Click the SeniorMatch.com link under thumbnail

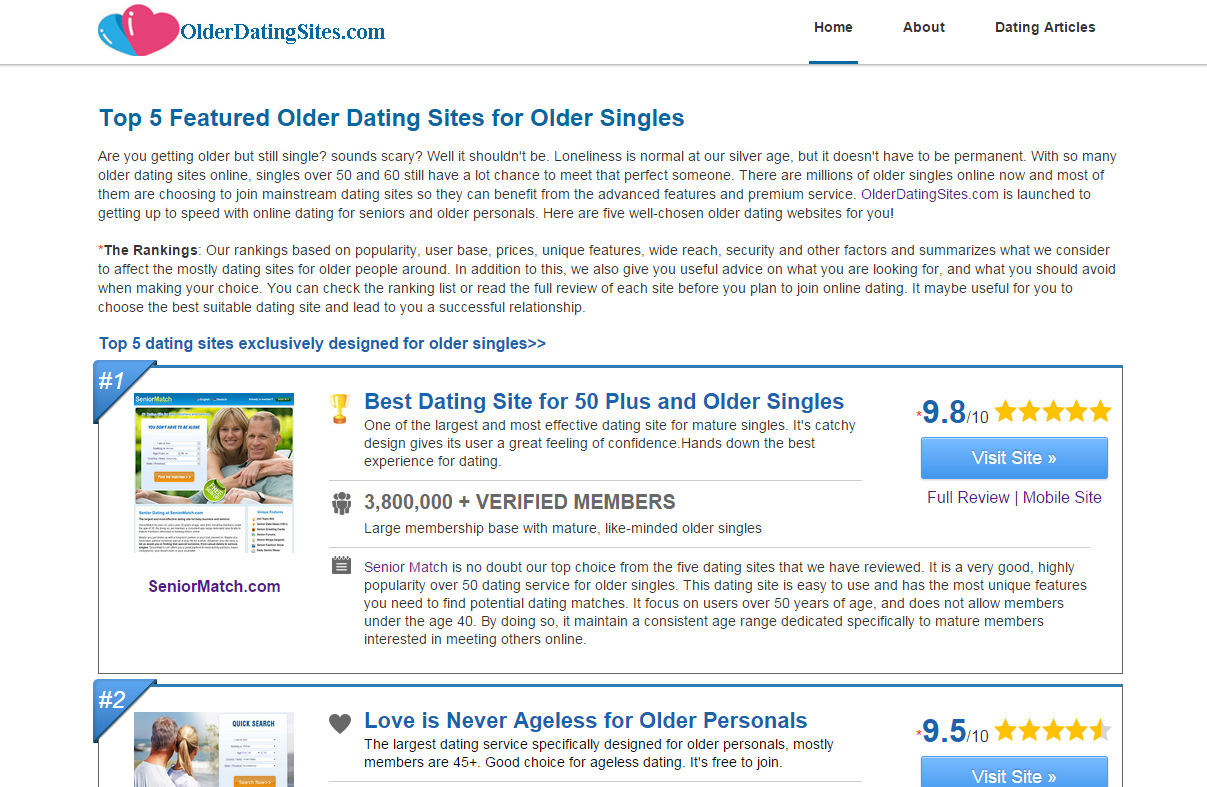(214, 586)
